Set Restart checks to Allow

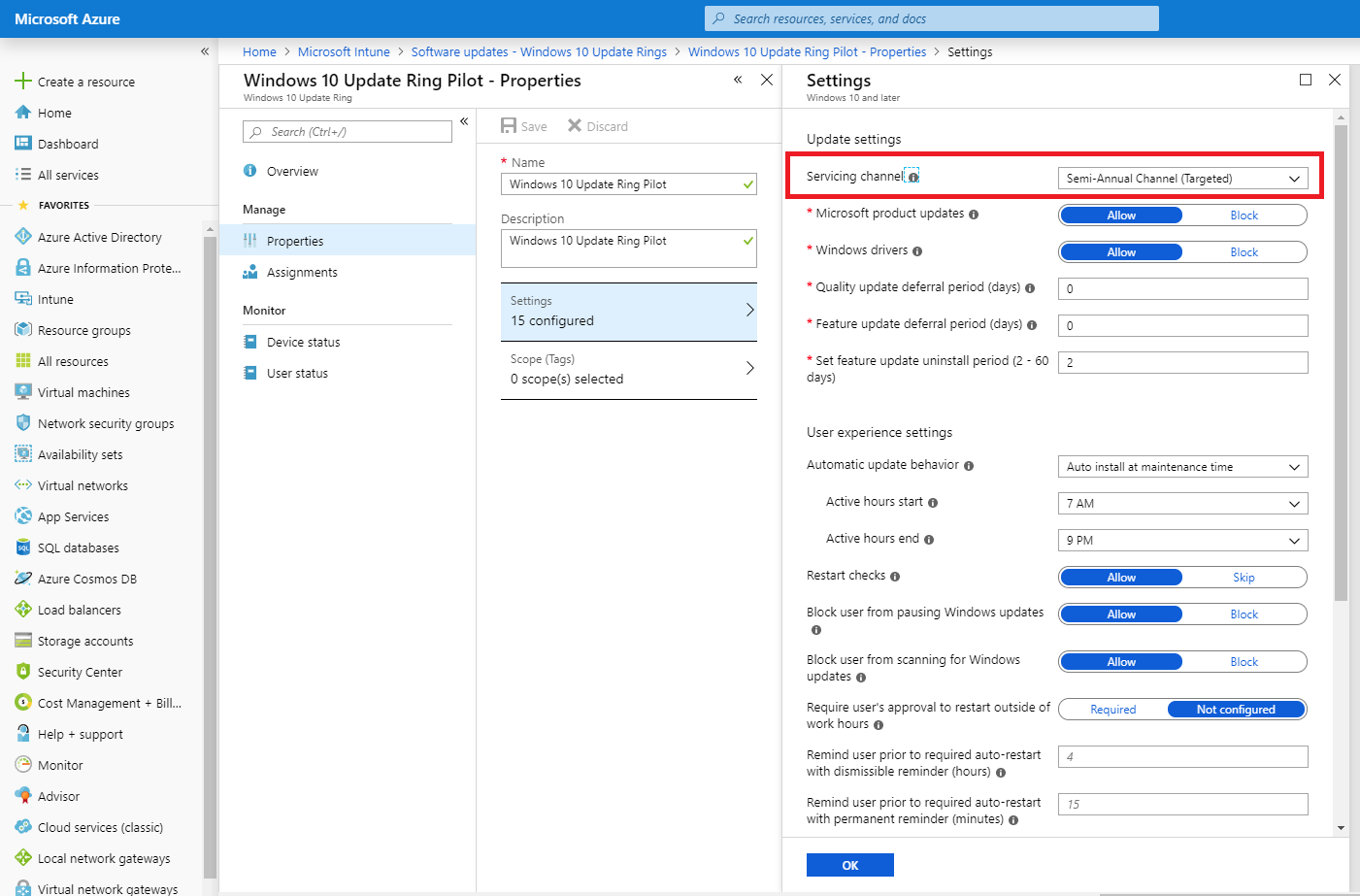pos(1121,578)
